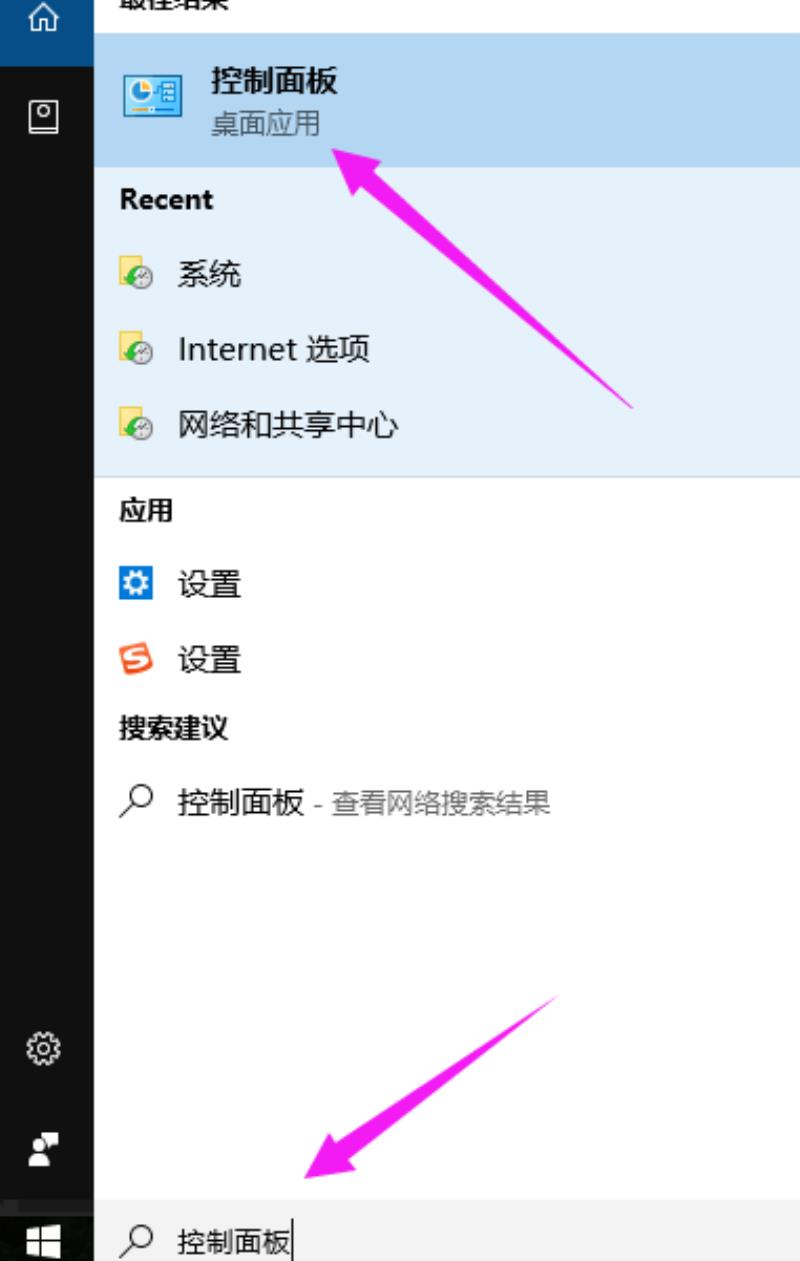
Task: Click the blue gear 设置 icon
Action: (x=137, y=583)
